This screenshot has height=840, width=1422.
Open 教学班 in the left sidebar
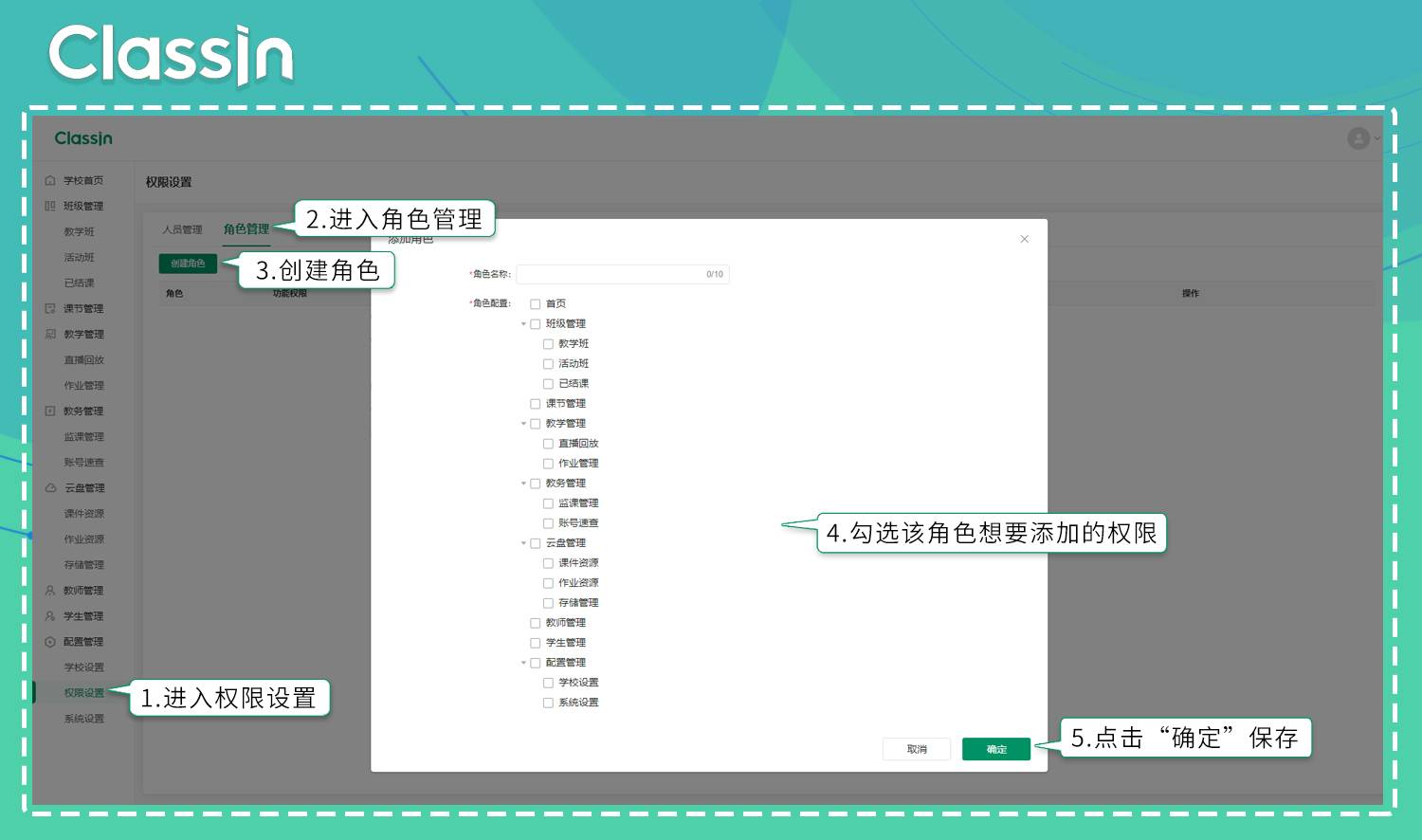tap(80, 231)
